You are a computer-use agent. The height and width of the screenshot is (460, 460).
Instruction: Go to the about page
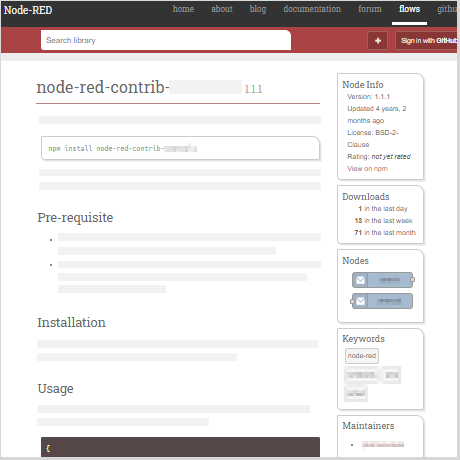pyautogui.click(x=222, y=9)
